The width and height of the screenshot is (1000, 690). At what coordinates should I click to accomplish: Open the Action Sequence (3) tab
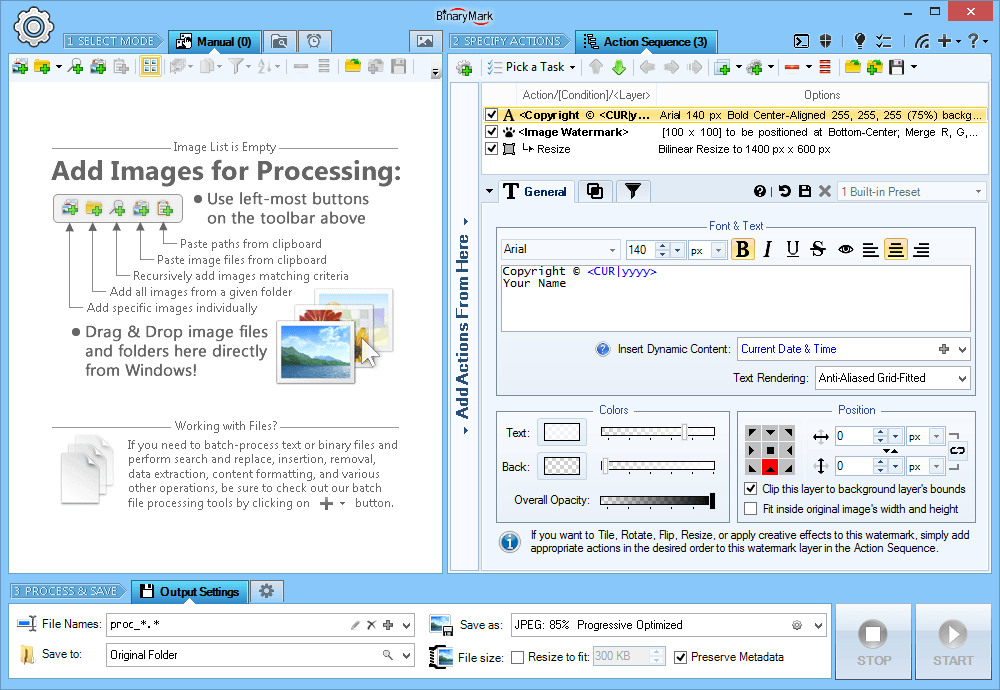646,41
